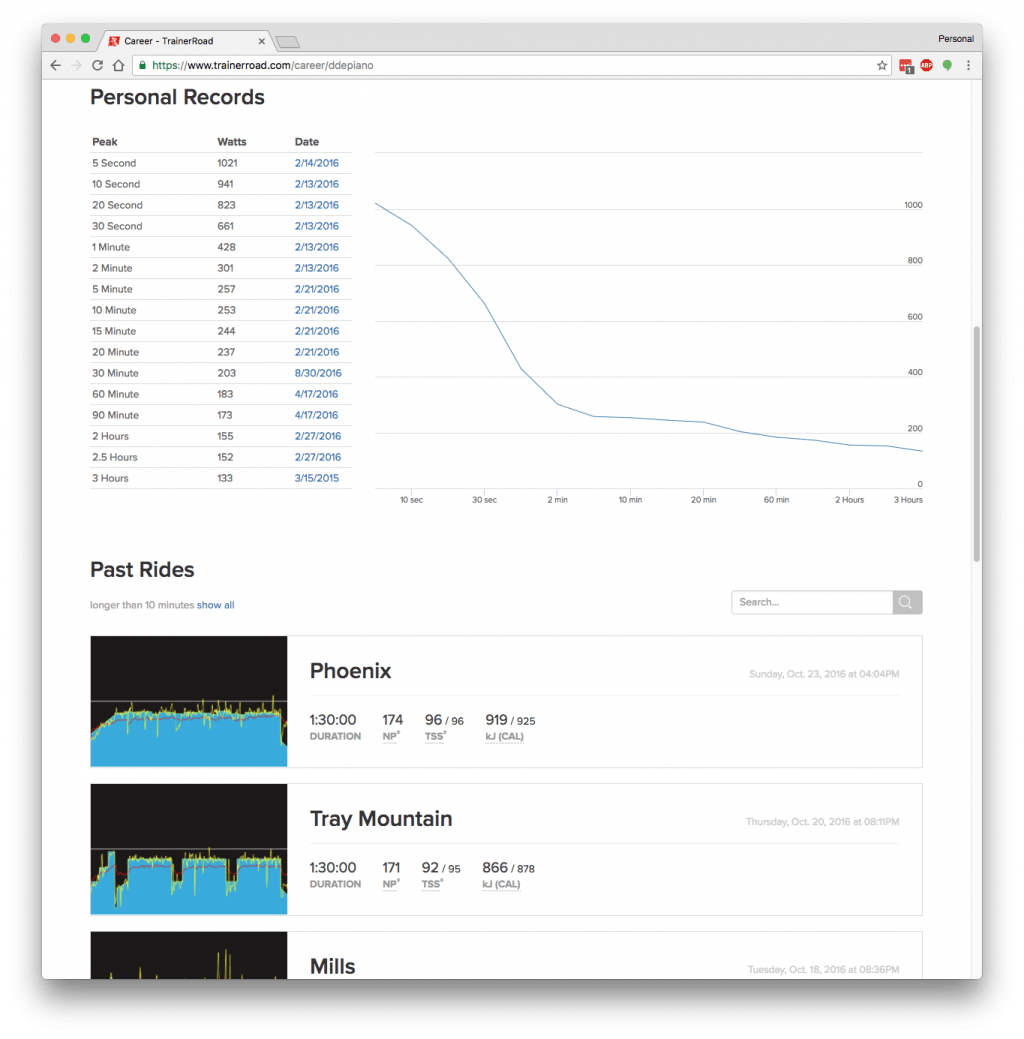Reload the TrainerRoad page

coord(97,65)
